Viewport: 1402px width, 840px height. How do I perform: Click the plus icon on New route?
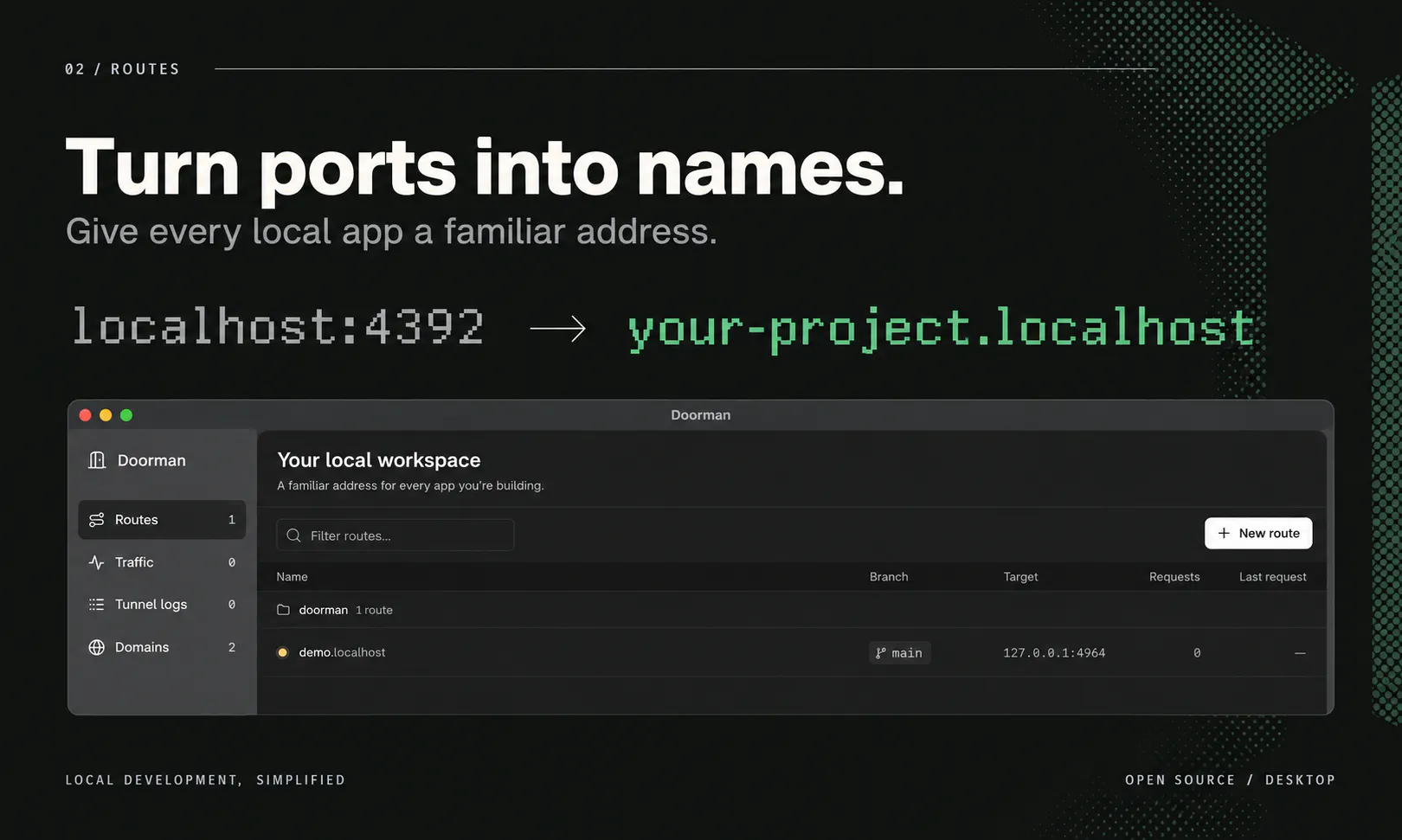1224,534
